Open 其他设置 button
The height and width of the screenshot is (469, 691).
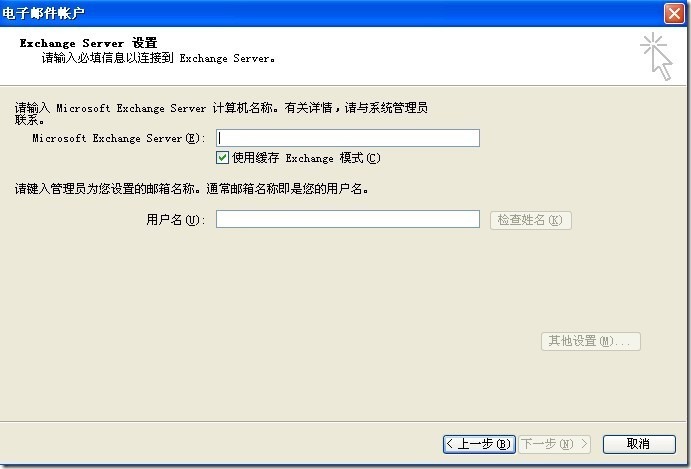[x=591, y=341]
